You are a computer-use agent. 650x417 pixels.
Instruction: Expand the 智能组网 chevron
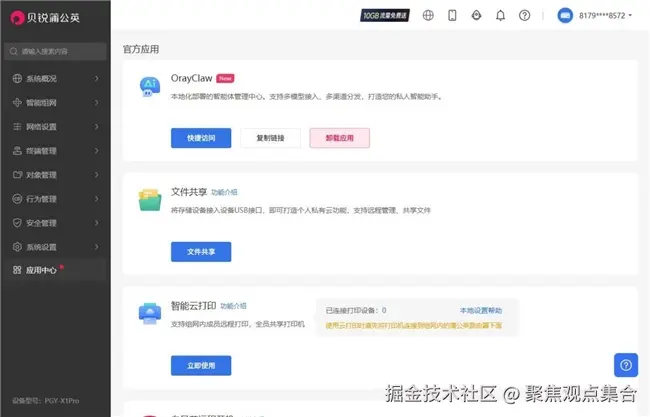tap(97, 102)
